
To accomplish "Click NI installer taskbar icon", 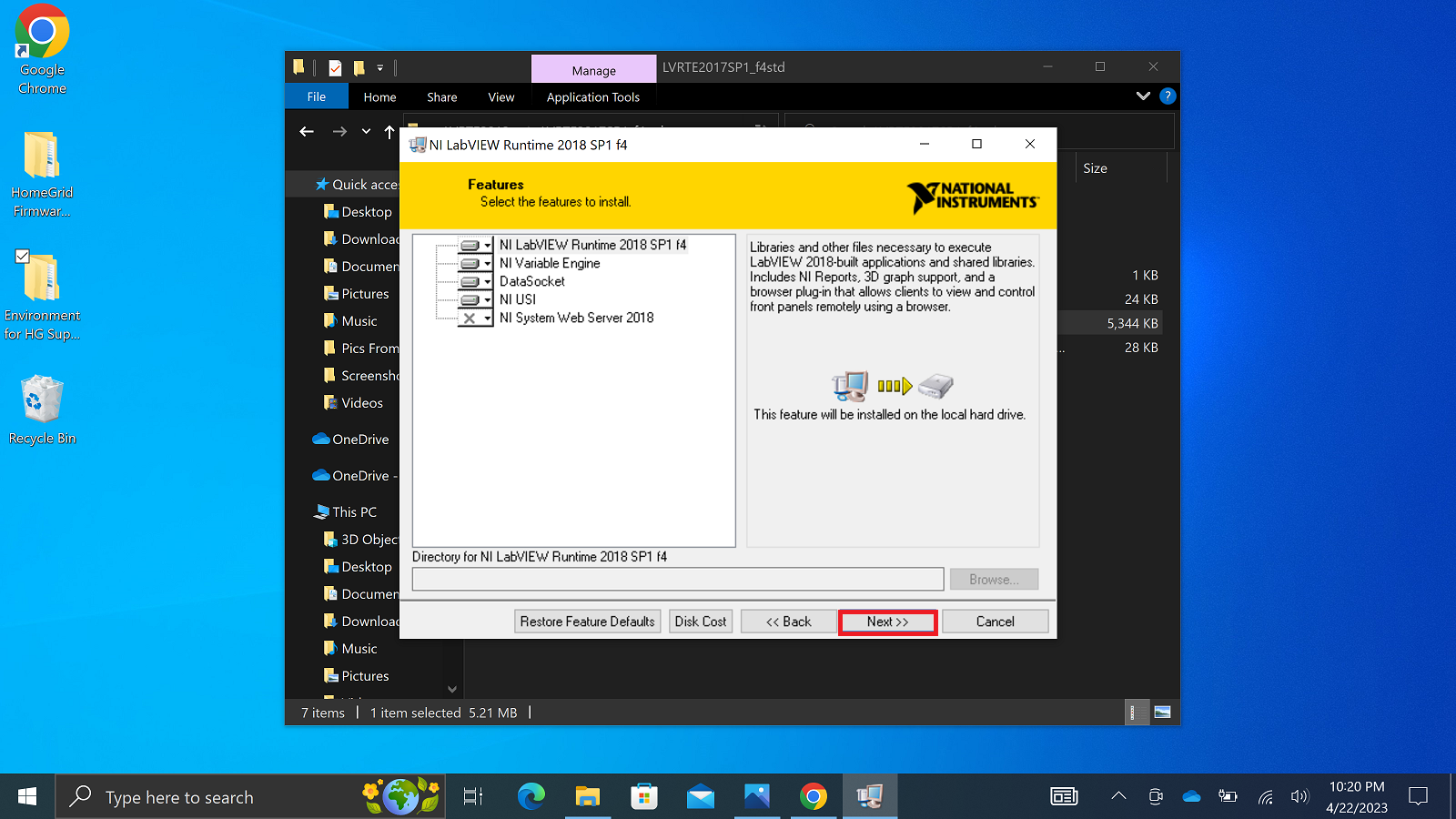I will 870,797.
